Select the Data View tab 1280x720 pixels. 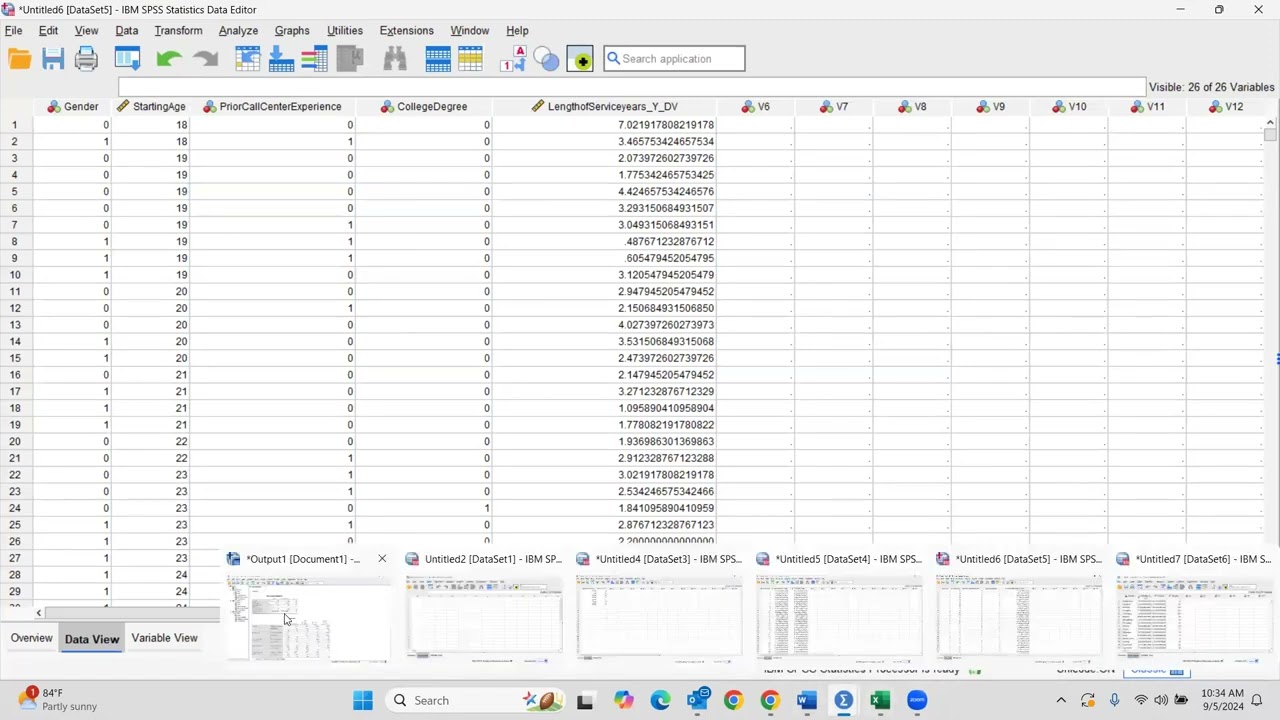point(91,639)
